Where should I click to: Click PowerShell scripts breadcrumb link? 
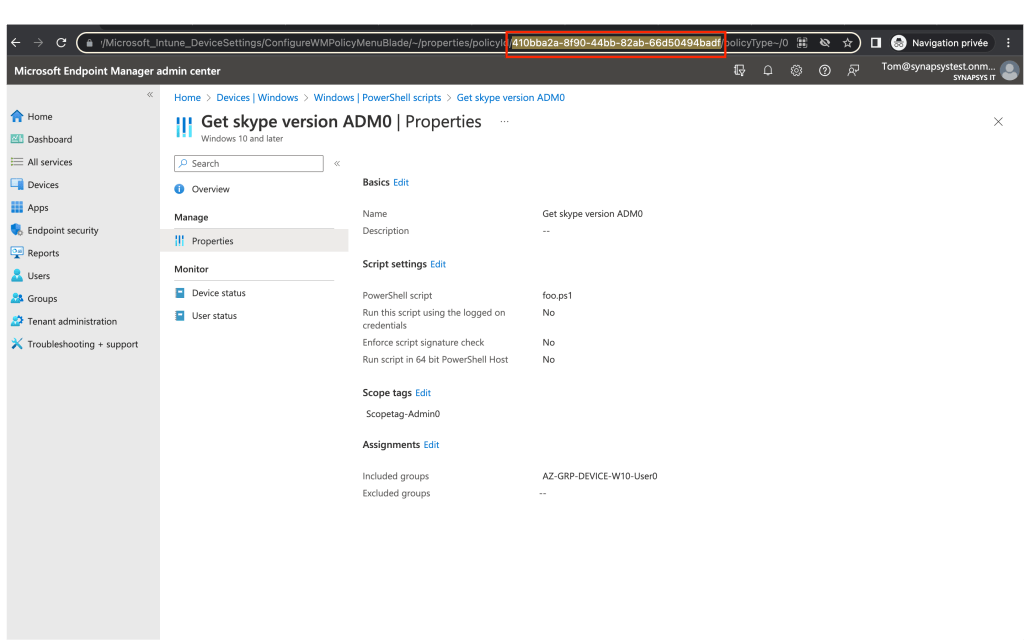377,98
